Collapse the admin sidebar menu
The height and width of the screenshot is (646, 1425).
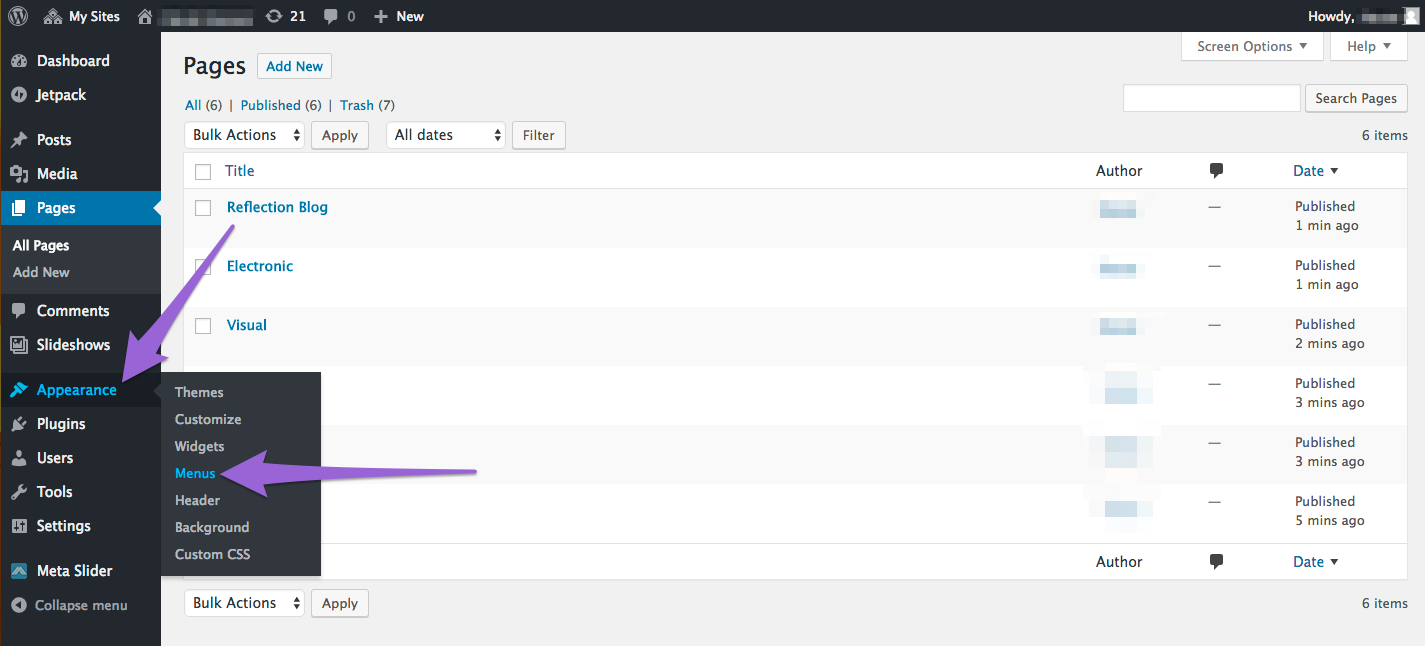(x=80, y=605)
